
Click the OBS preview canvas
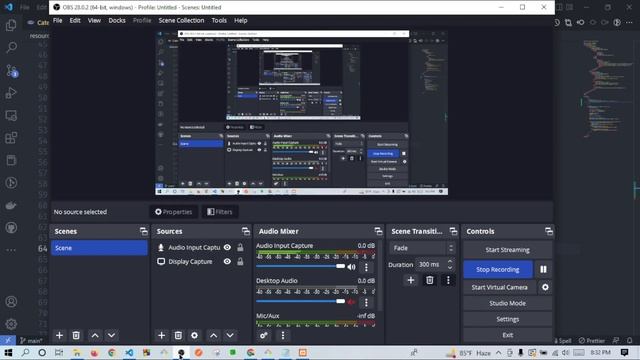tap(302, 113)
